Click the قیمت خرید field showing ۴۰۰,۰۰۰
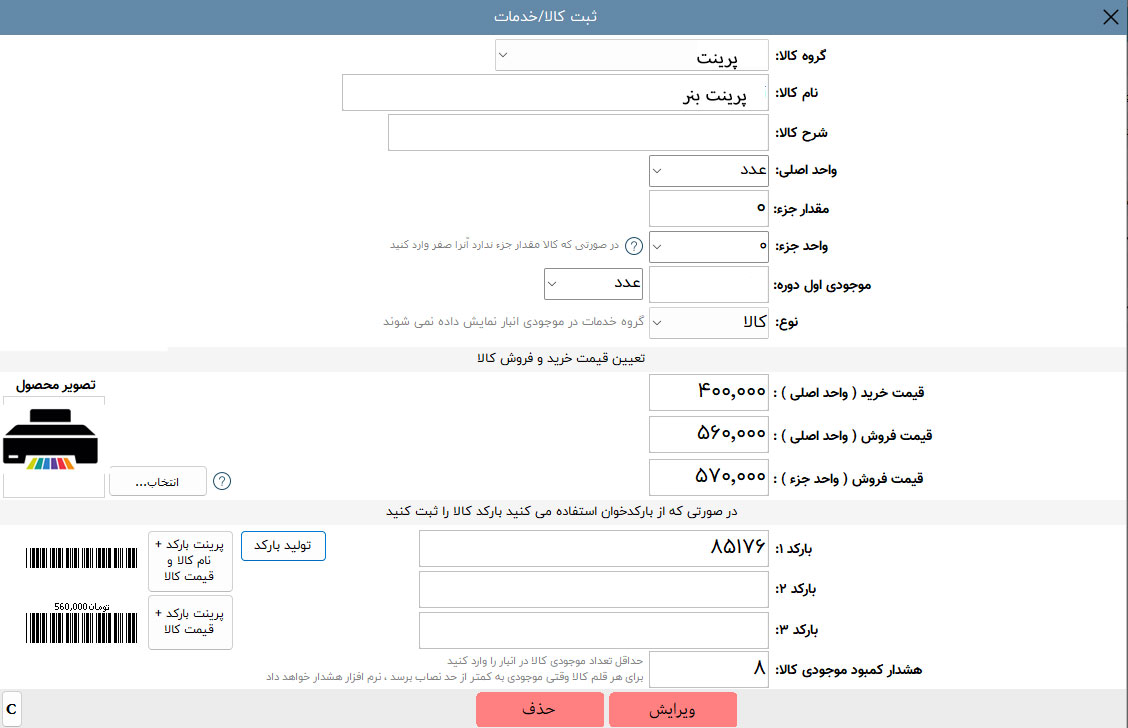The image size is (1128, 728). point(709,392)
